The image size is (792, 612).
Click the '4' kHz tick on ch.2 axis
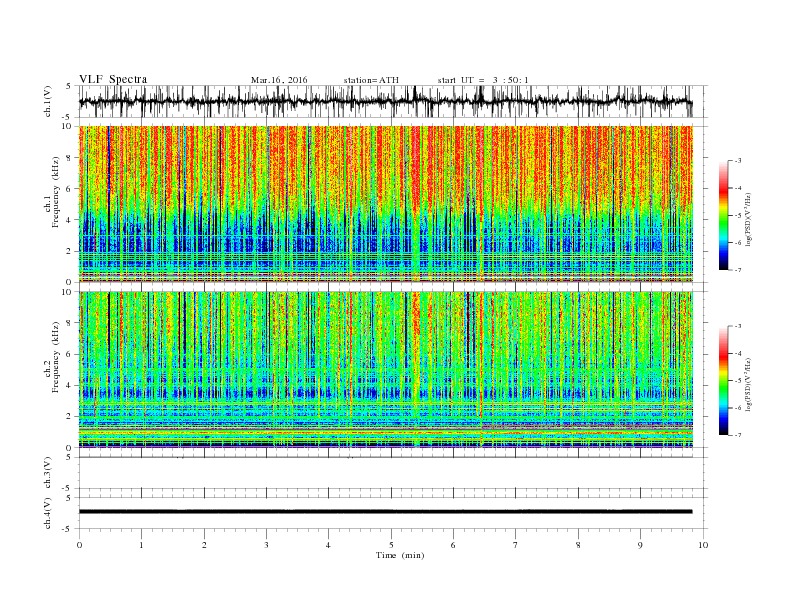point(69,385)
